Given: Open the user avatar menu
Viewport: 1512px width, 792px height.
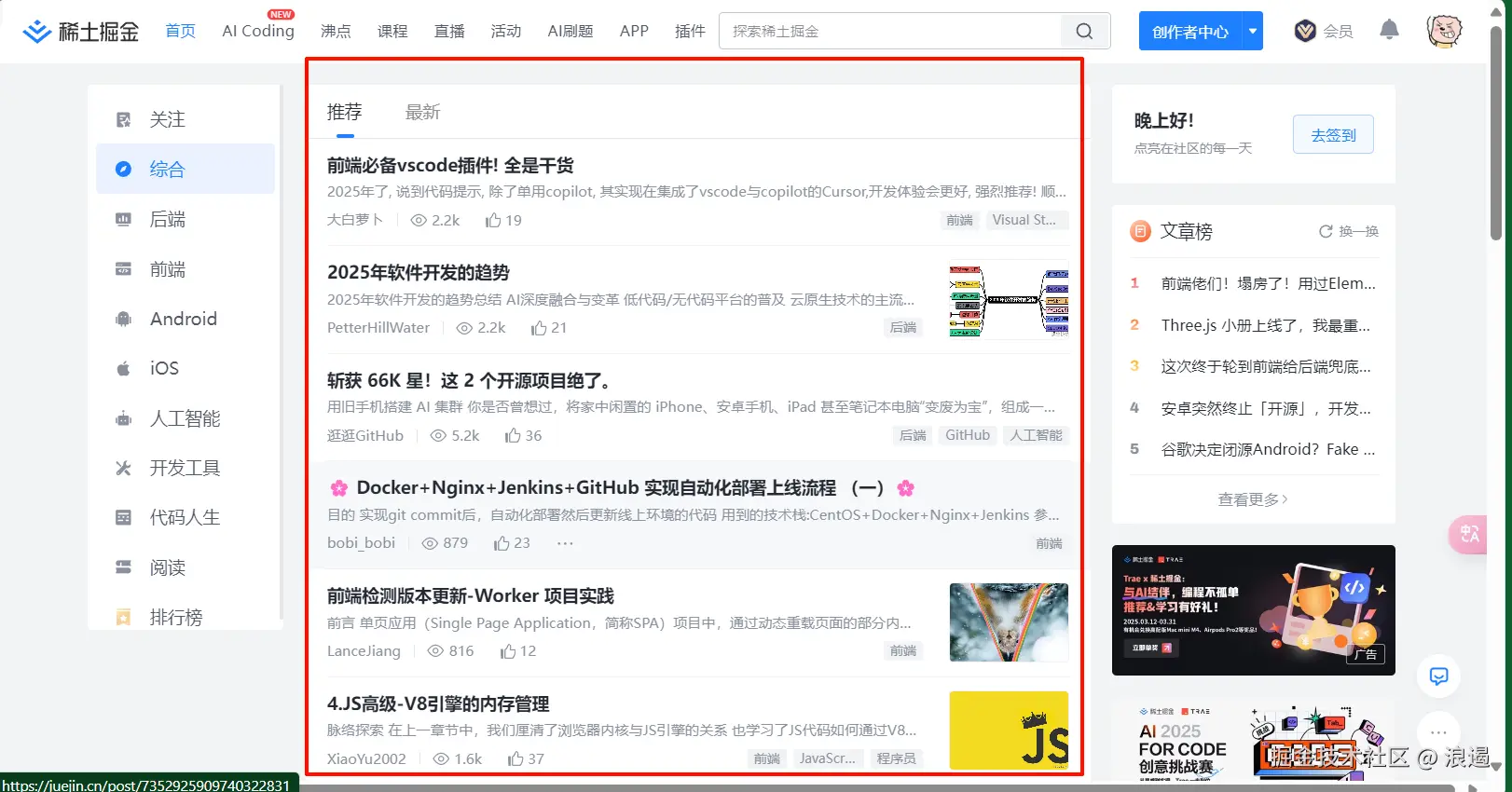Looking at the screenshot, I should pyautogui.click(x=1444, y=31).
